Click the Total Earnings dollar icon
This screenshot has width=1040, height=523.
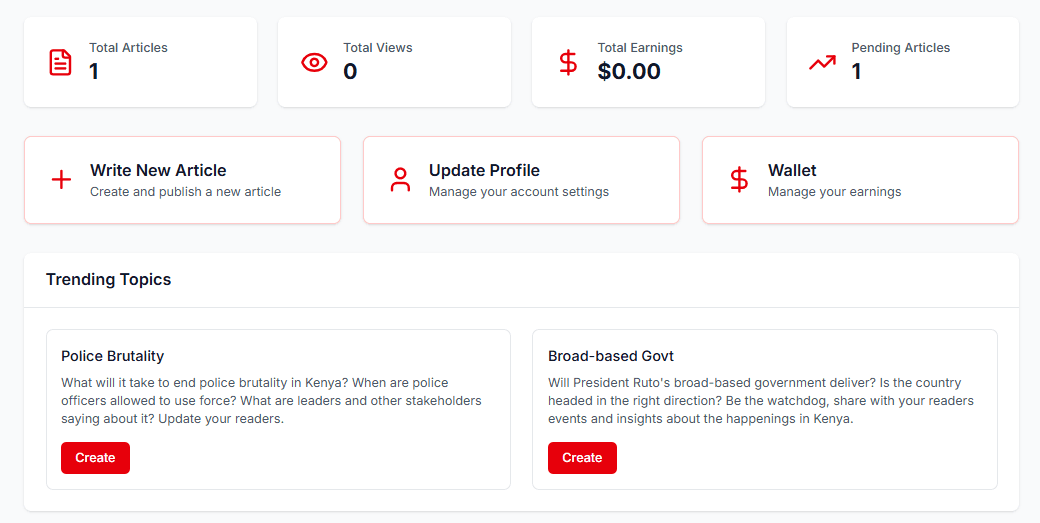click(568, 62)
